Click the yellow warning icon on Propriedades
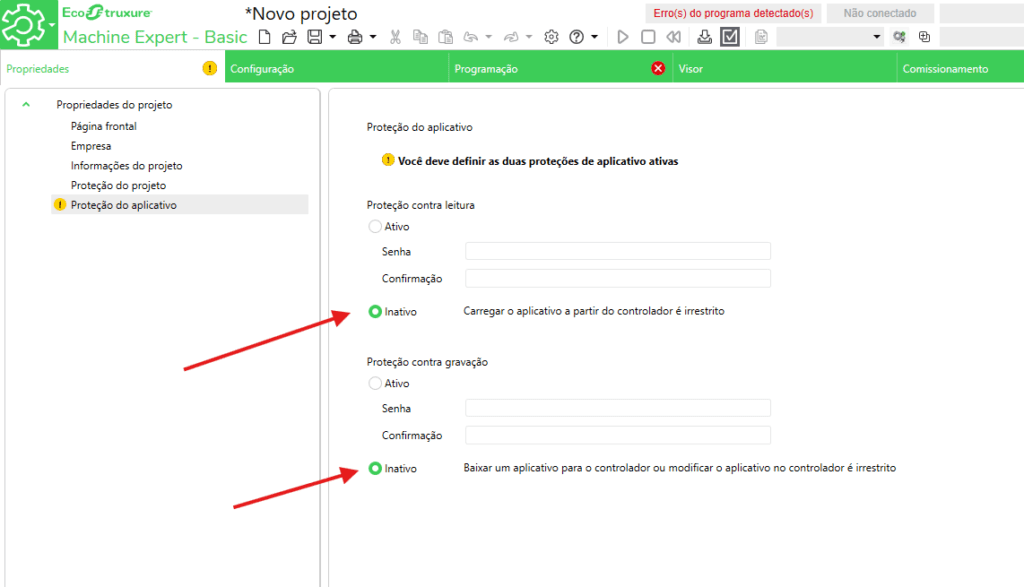This screenshot has height=587, width=1024. pos(210,68)
